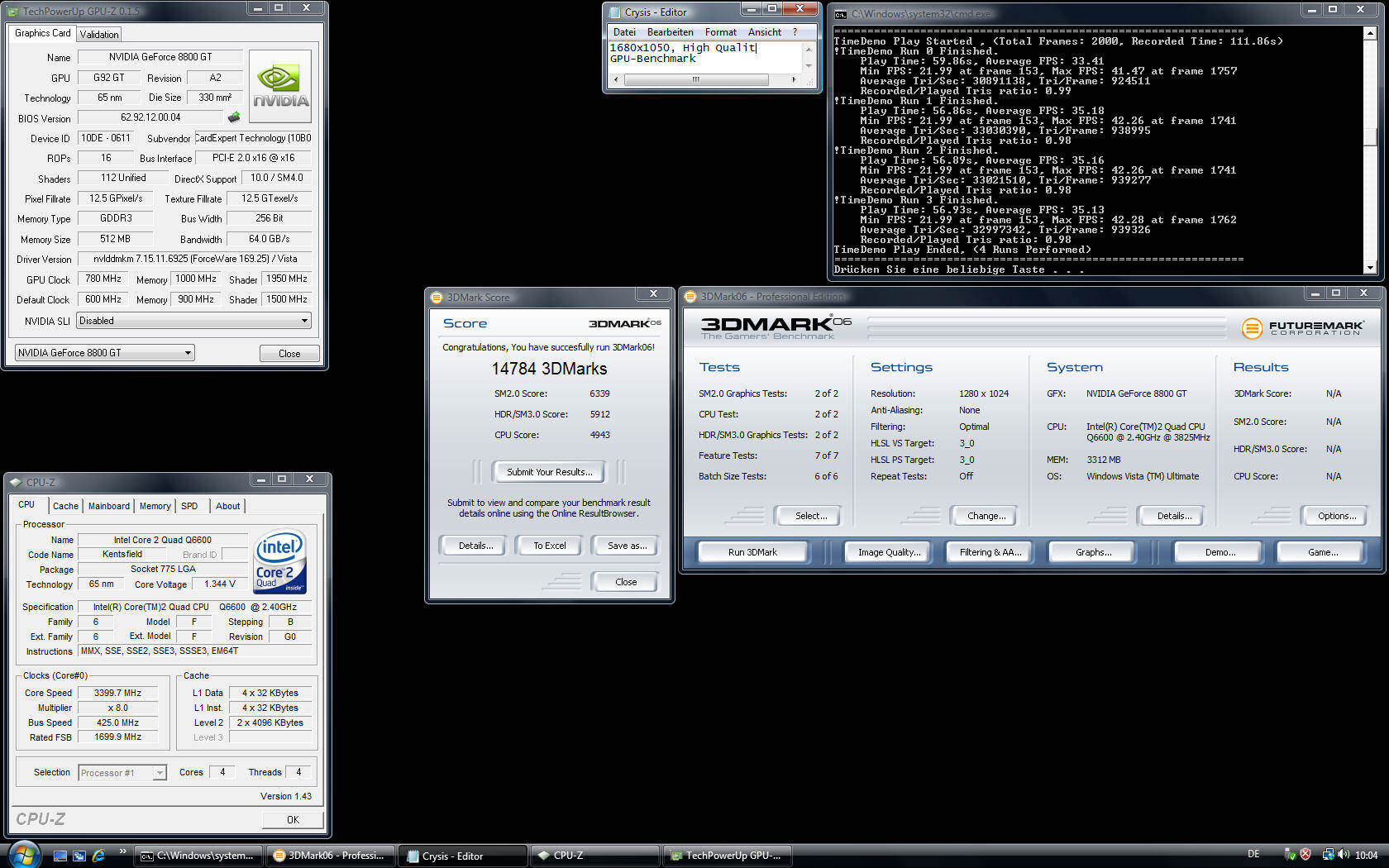Click the GPU-Z title bar icon
Screen dimensions: 1389x868
[12, 11]
